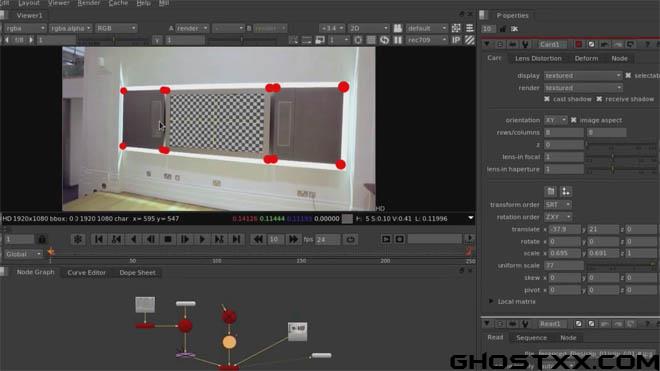
Task: Jump to the first frame button
Action: pyautogui.click(x=98, y=239)
